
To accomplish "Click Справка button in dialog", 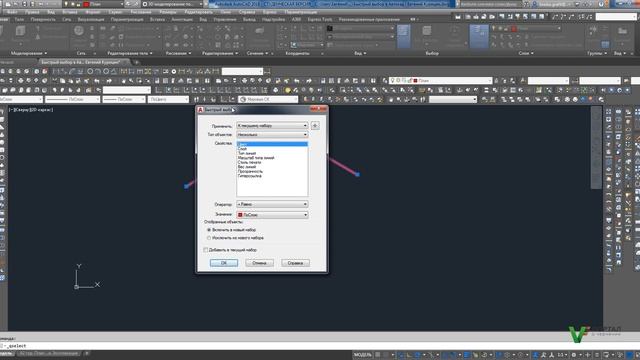I will (x=295, y=263).
